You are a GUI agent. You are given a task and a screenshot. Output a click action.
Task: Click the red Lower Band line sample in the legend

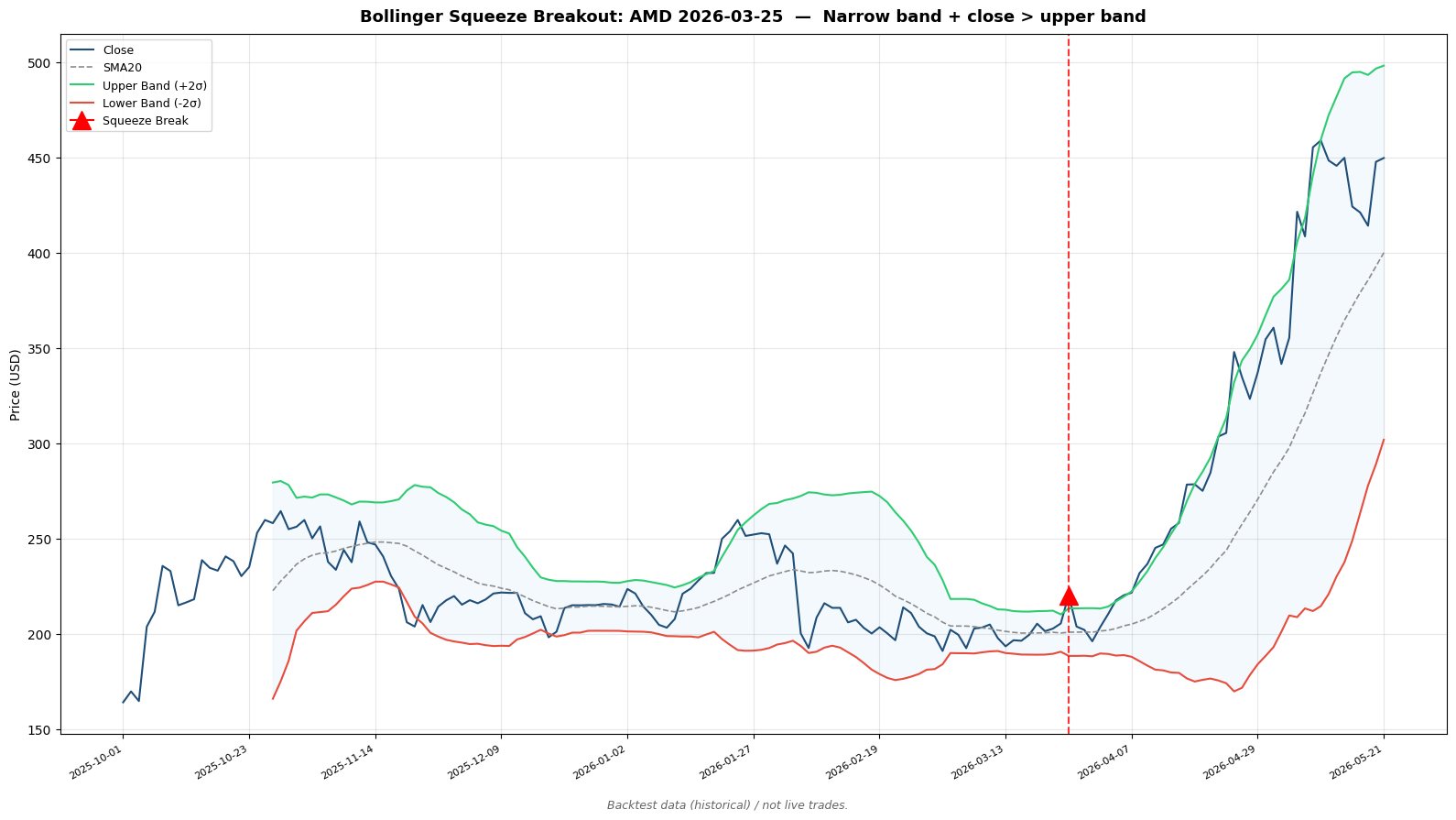click(x=81, y=104)
